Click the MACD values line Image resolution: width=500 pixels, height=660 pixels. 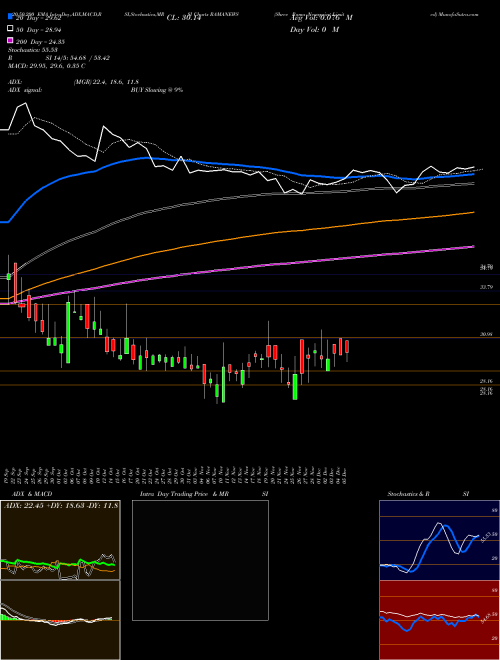pyautogui.click(x=47, y=66)
